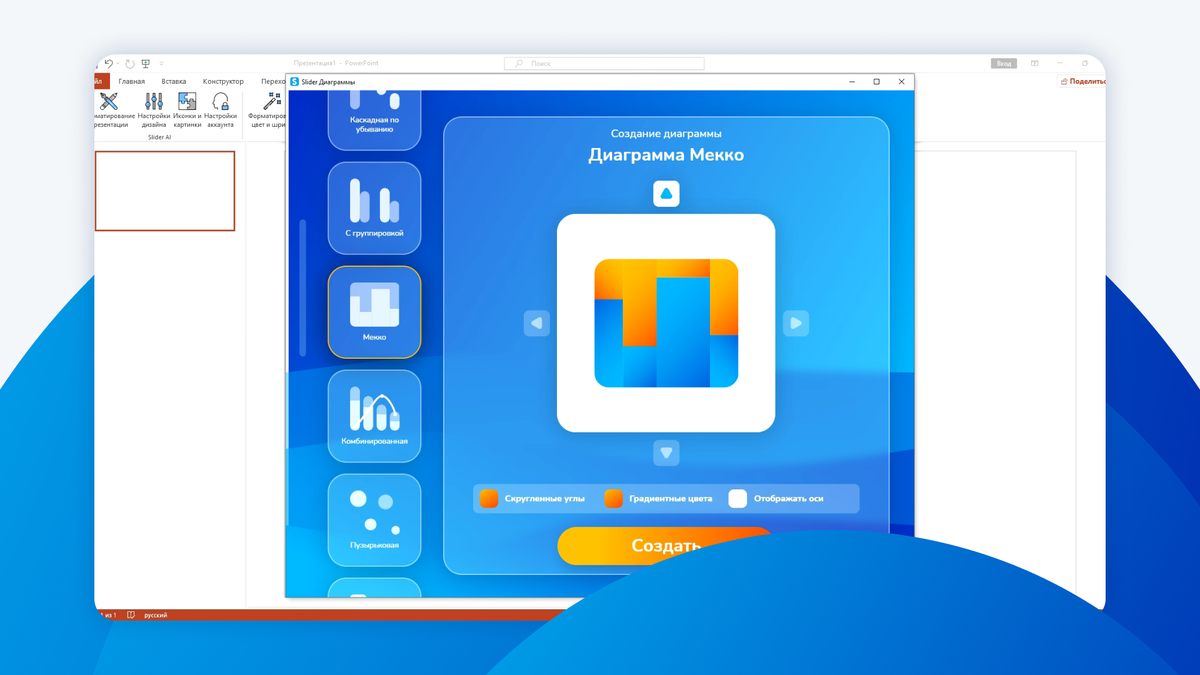Click the Создать button
Screen dimensions: 1200x675
[x=666, y=546]
